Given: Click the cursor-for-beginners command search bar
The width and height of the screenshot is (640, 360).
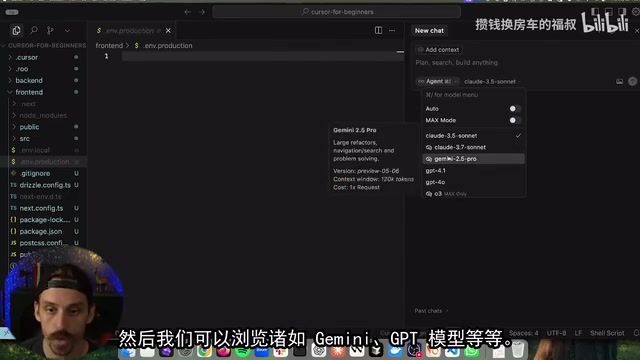Looking at the screenshot, I should [337, 12].
